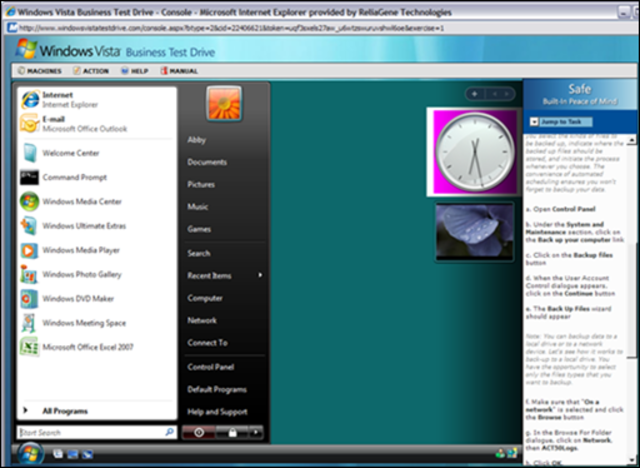The width and height of the screenshot is (640, 468).
Task: Click the instructions panel scrollbar up arrow
Action: (631, 140)
